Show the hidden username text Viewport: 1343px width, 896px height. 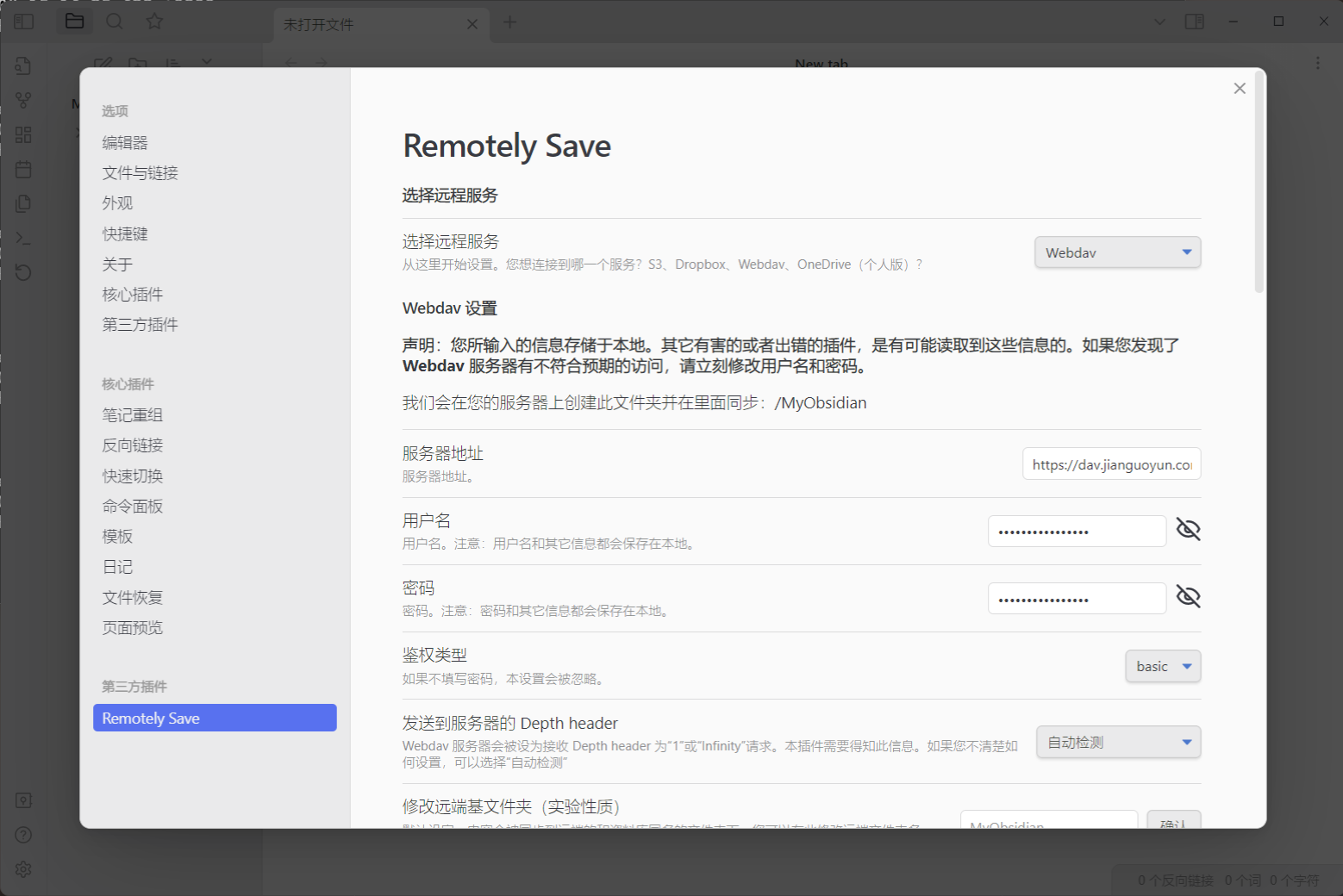tap(1188, 530)
